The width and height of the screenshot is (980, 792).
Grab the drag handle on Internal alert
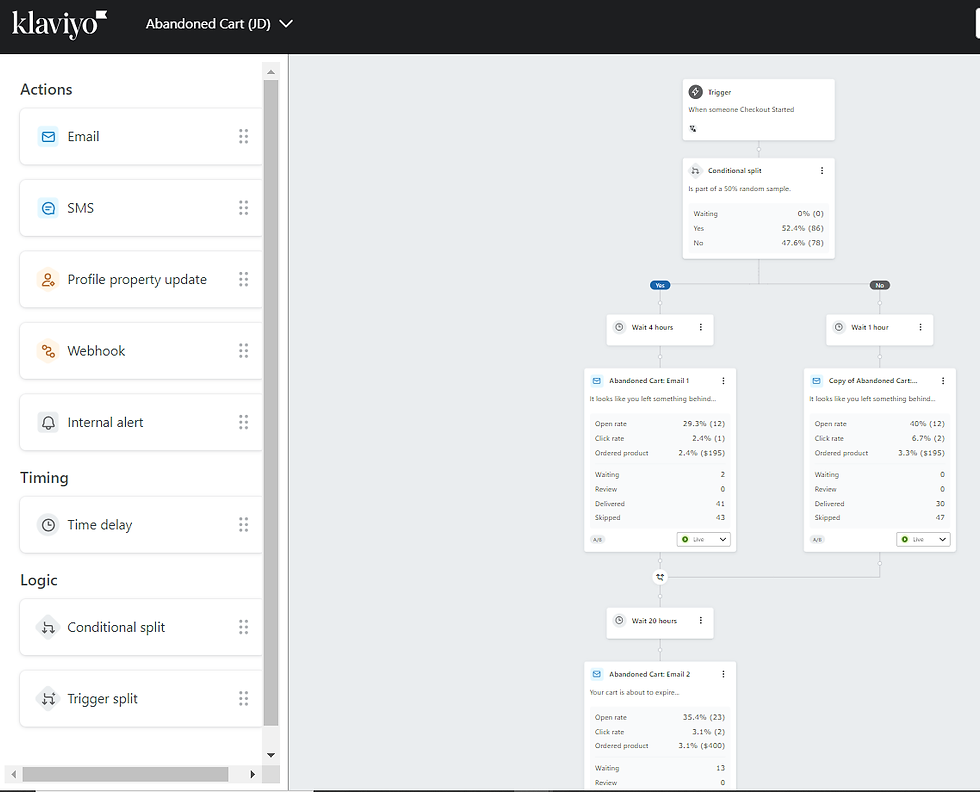[x=244, y=423]
